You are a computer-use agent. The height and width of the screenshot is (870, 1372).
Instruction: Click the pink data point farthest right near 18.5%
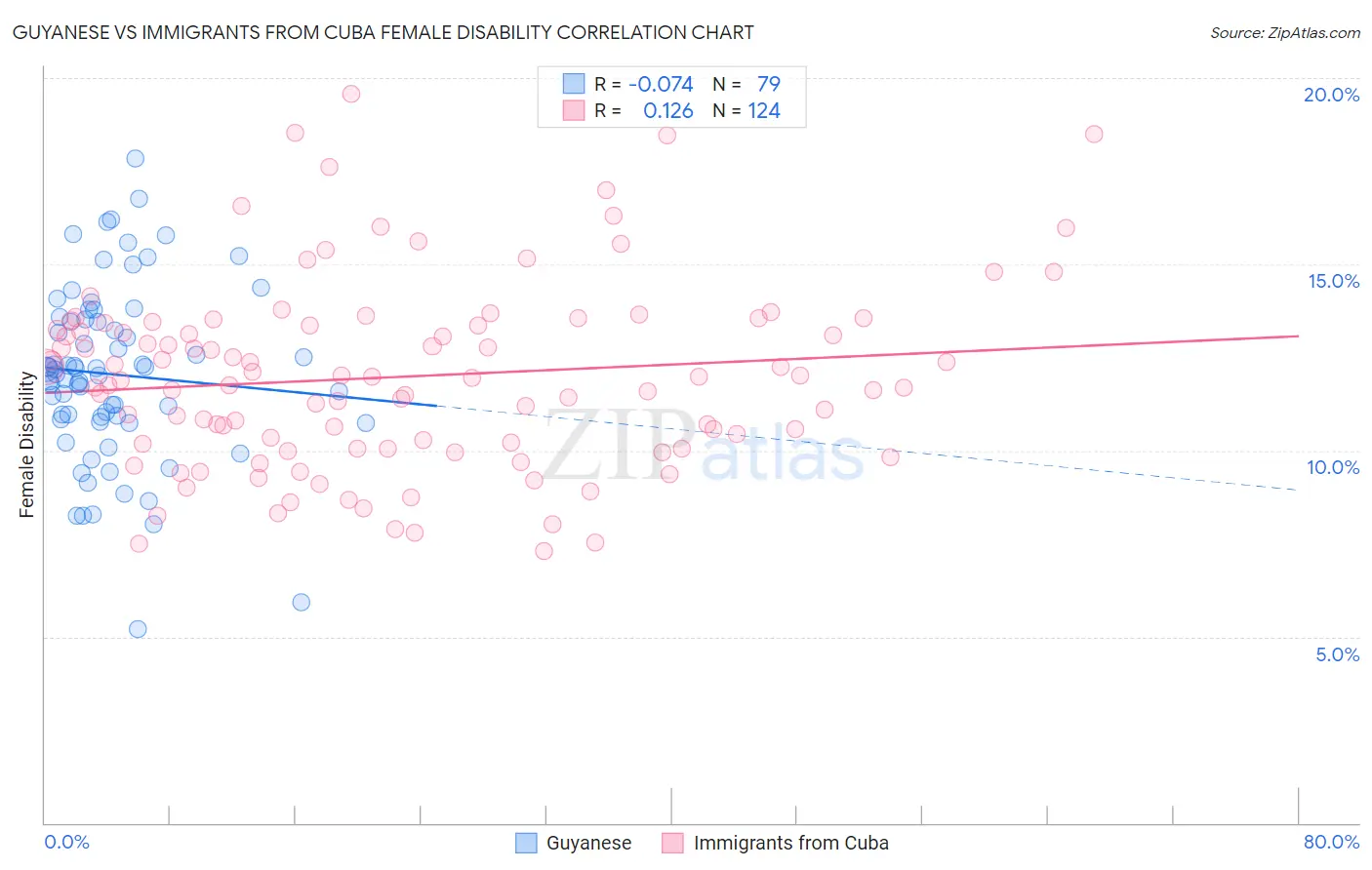(x=1094, y=134)
